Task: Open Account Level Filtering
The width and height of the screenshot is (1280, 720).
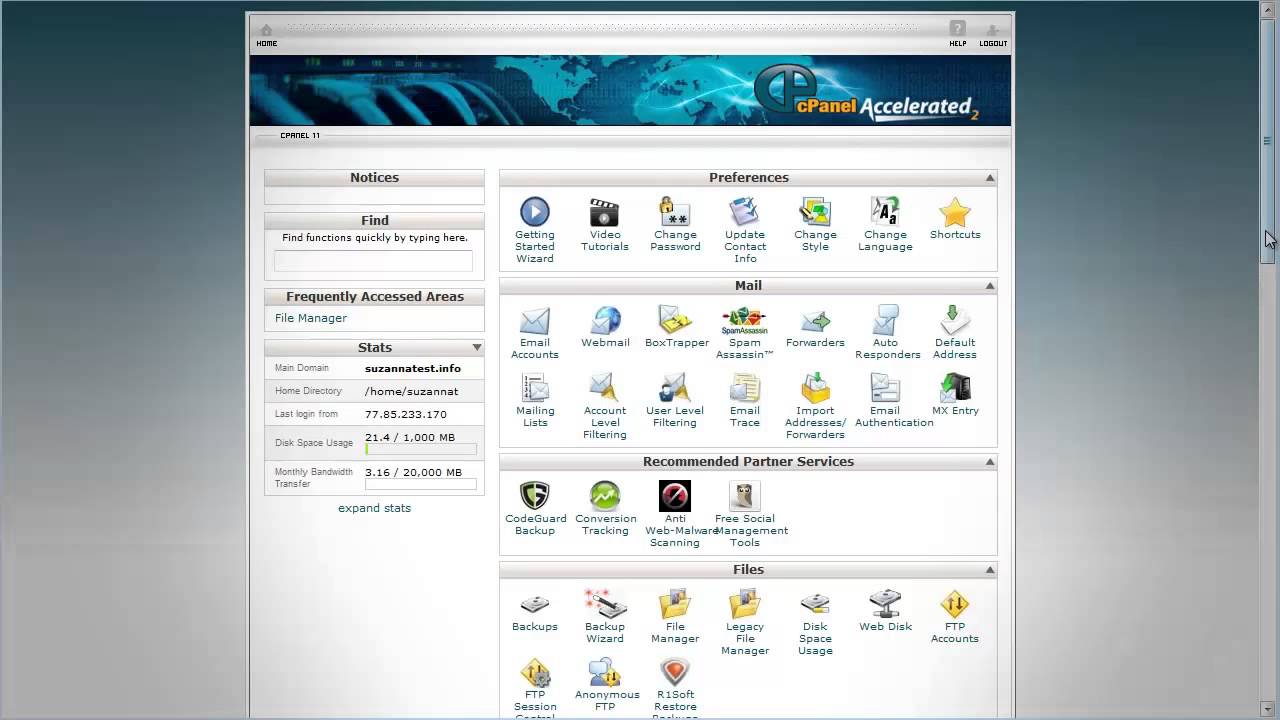Action: point(605,406)
